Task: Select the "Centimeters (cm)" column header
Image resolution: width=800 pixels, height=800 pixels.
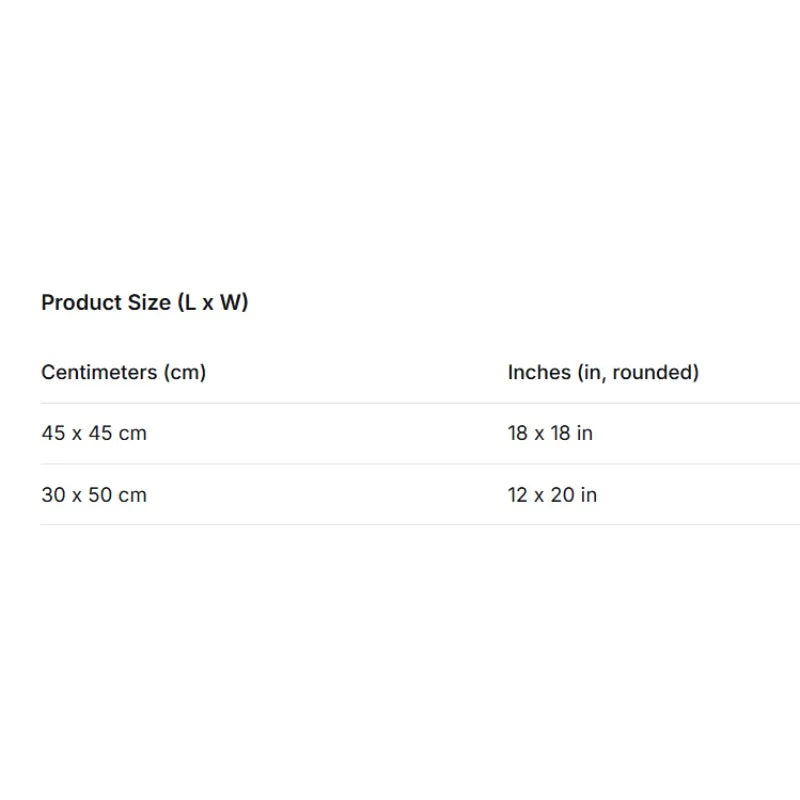Action: pos(123,373)
